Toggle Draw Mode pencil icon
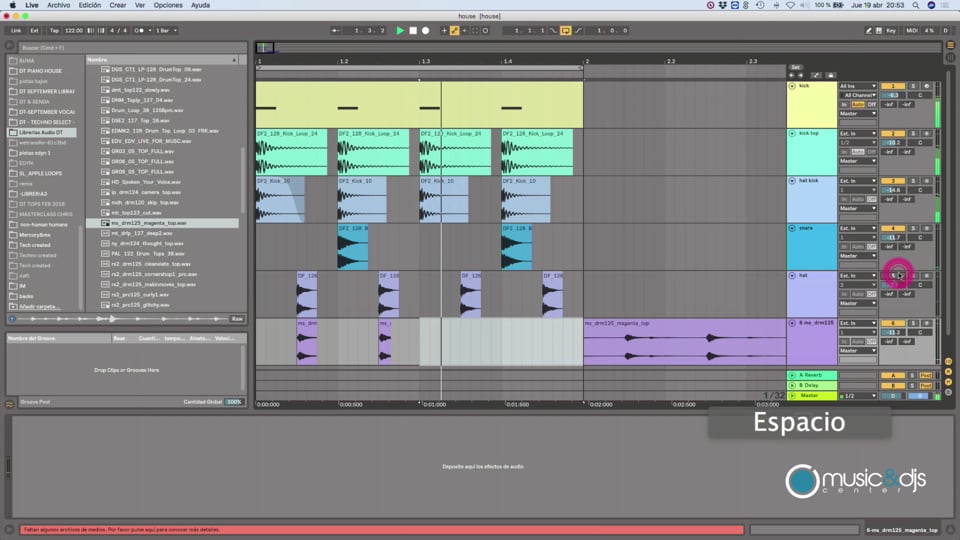Screen dimensions: 960x540 tap(868, 30)
